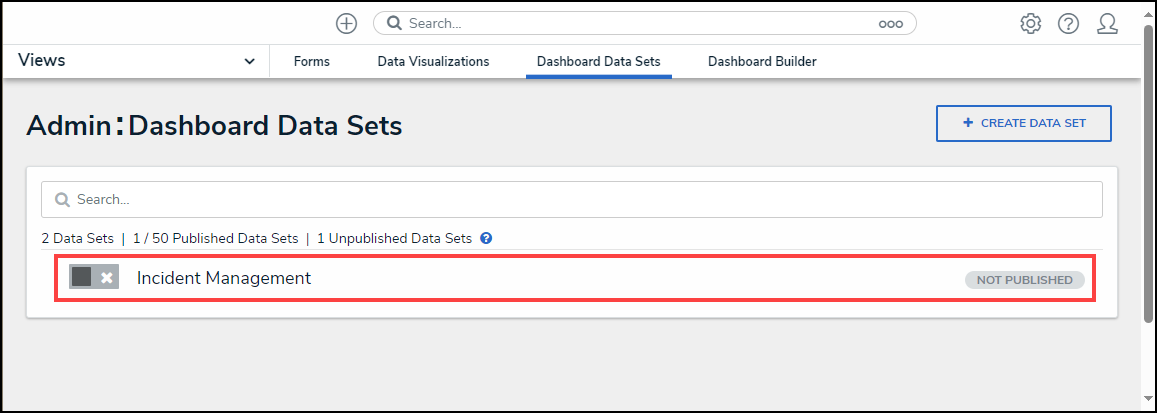
Task: Select the Dashboard Data Sets tab
Action: (598, 61)
